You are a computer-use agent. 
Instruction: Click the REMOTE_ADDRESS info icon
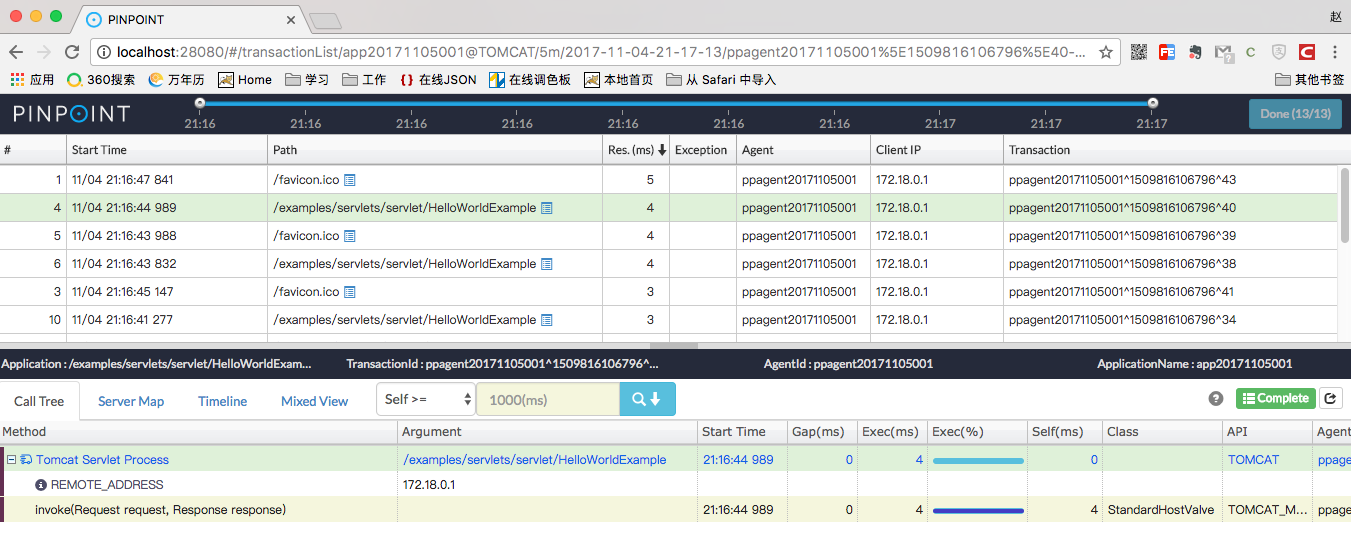(41, 485)
